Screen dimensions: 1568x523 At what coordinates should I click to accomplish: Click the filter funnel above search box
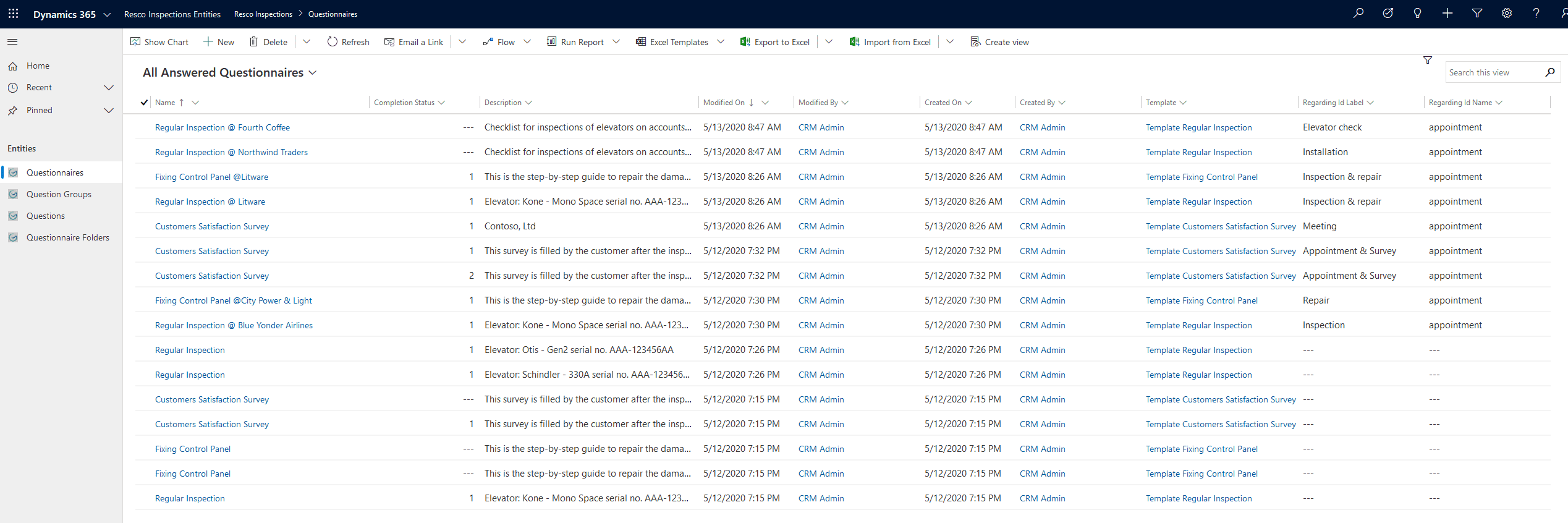tap(1428, 60)
